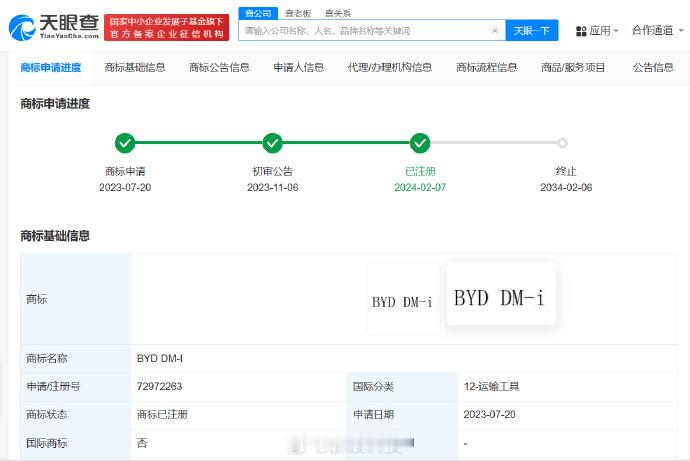Open the 应用 apps grid icon
The height and width of the screenshot is (461, 690).
point(581,31)
